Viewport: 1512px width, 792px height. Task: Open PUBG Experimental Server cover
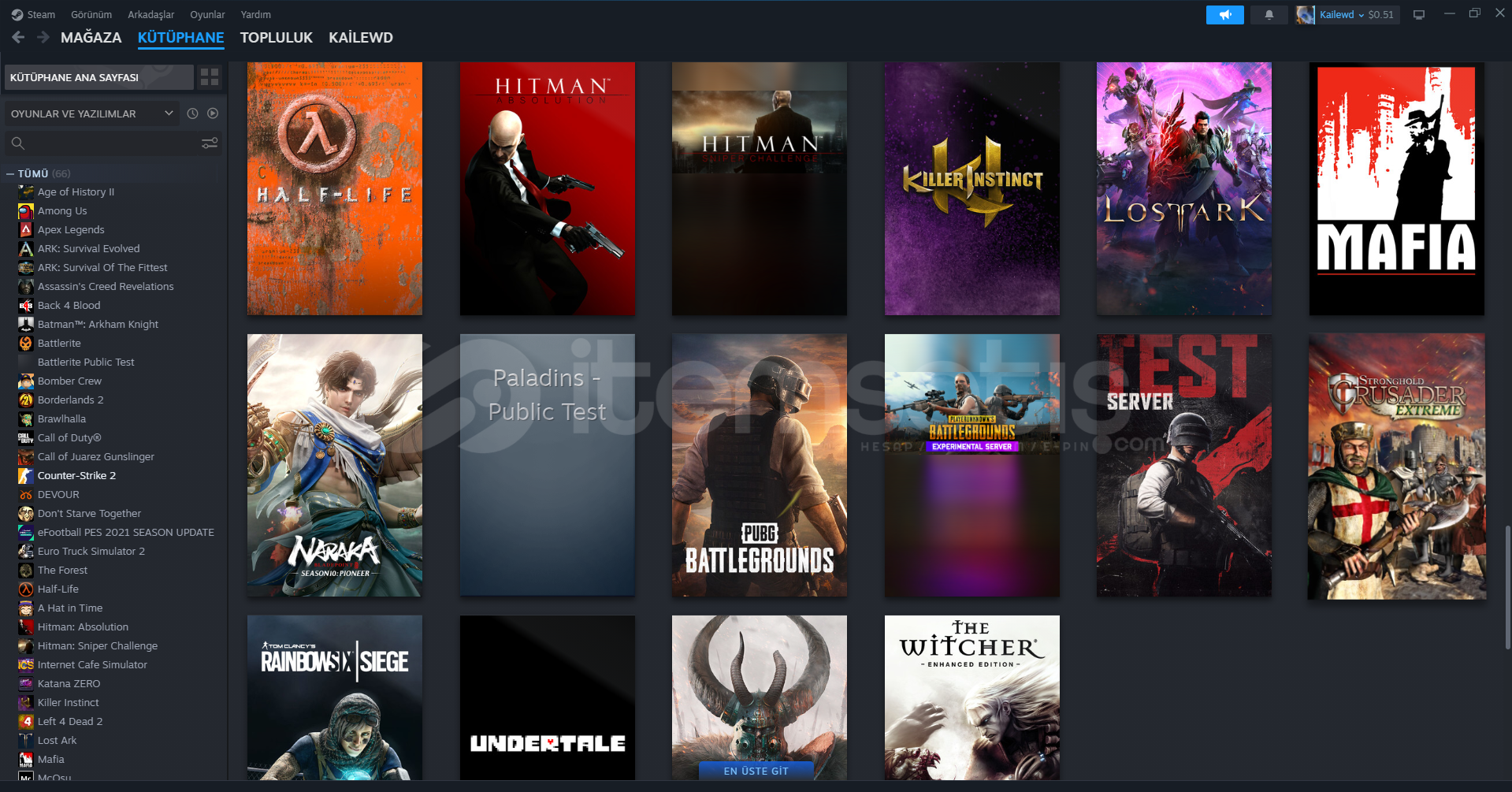coord(972,465)
